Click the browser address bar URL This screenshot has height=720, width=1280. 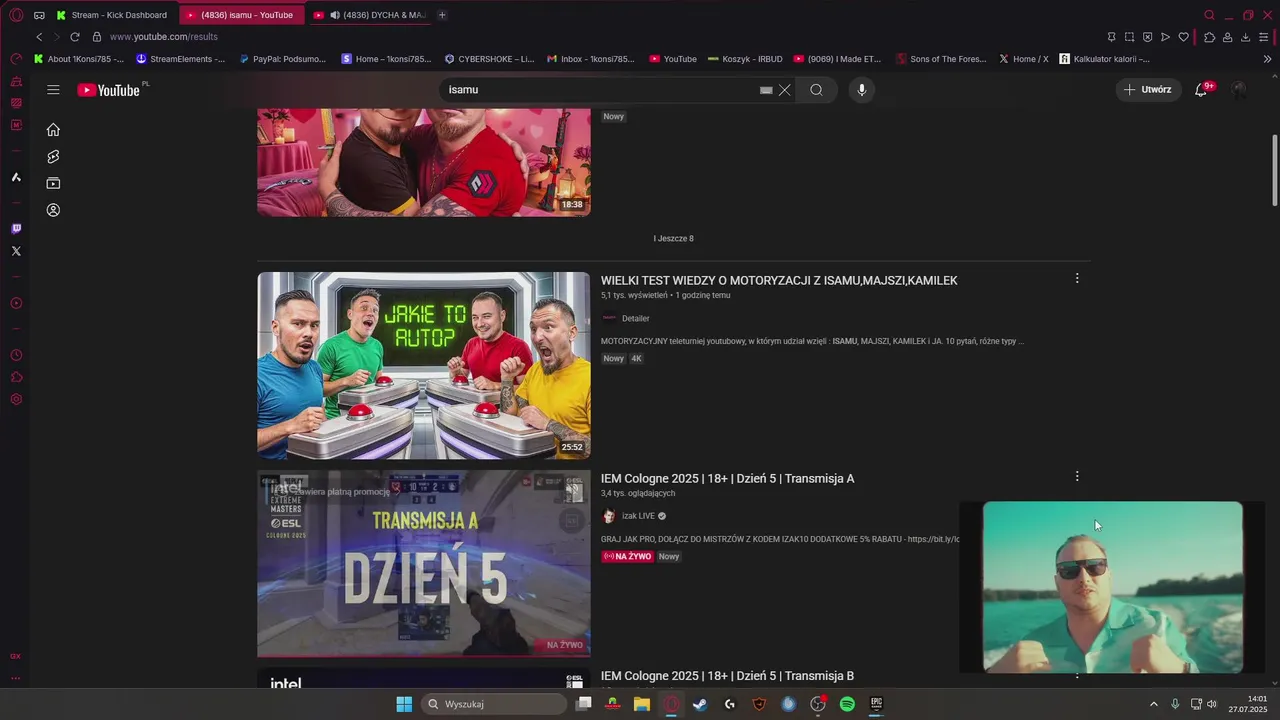[x=163, y=37]
